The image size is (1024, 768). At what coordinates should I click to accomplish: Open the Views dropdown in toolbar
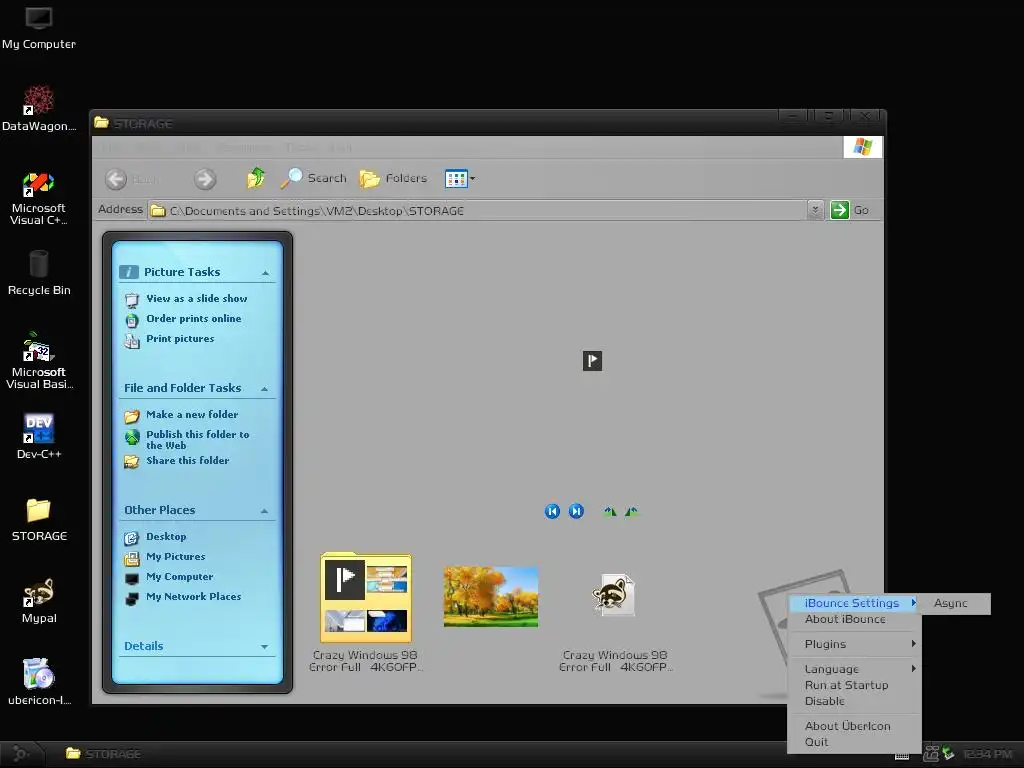click(x=460, y=178)
